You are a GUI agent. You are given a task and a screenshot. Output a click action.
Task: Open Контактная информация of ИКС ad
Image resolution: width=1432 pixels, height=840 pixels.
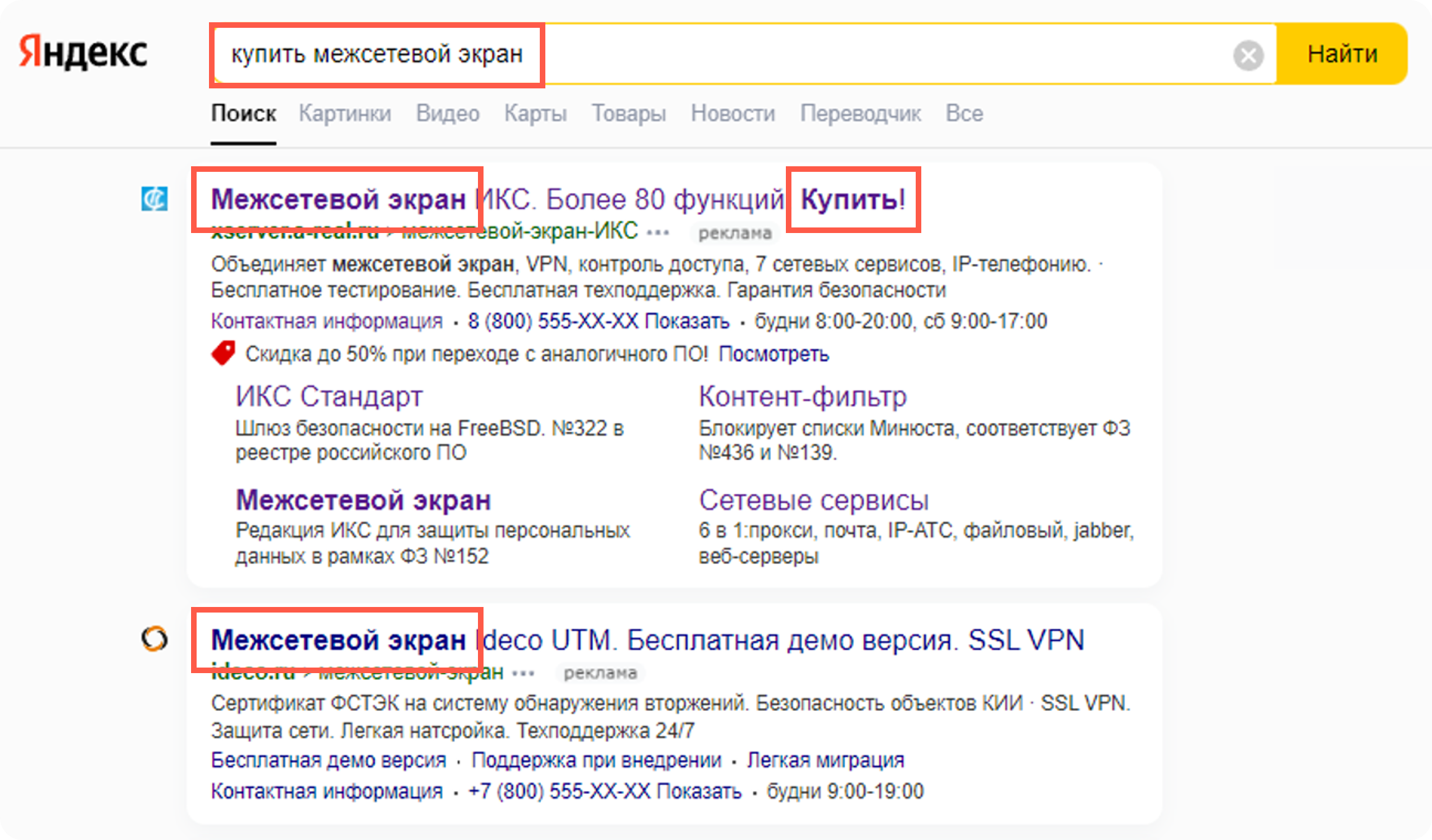326,321
